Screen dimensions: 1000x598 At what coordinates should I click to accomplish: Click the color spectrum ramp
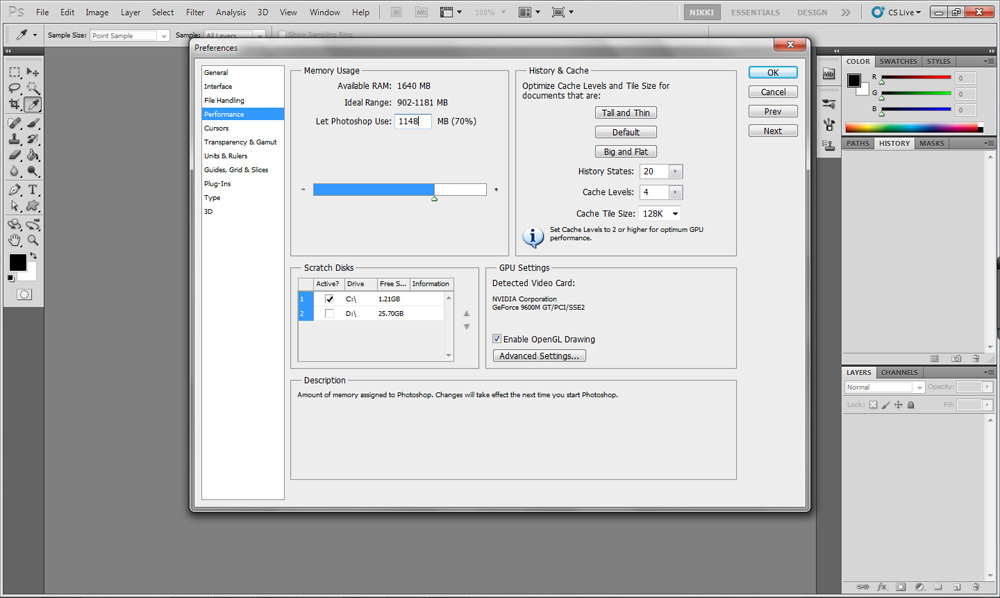(914, 128)
